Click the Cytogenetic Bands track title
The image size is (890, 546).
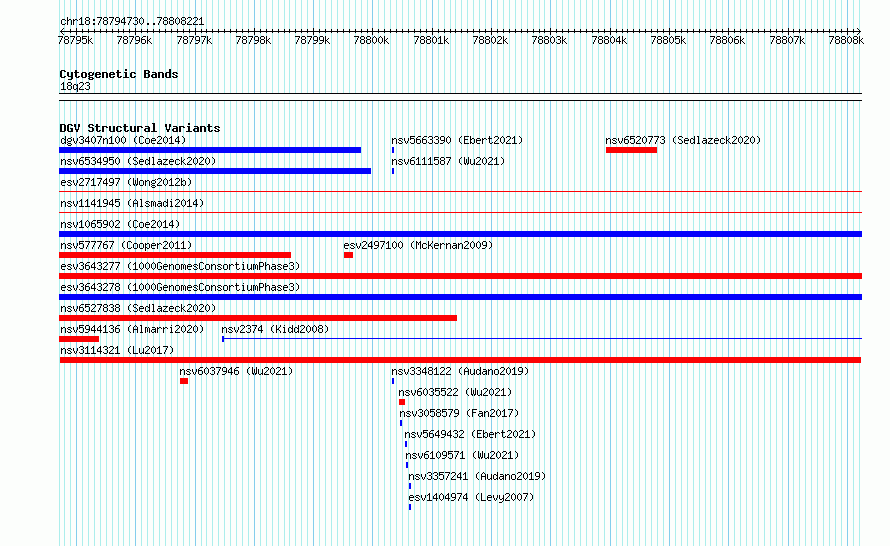[x=119, y=74]
